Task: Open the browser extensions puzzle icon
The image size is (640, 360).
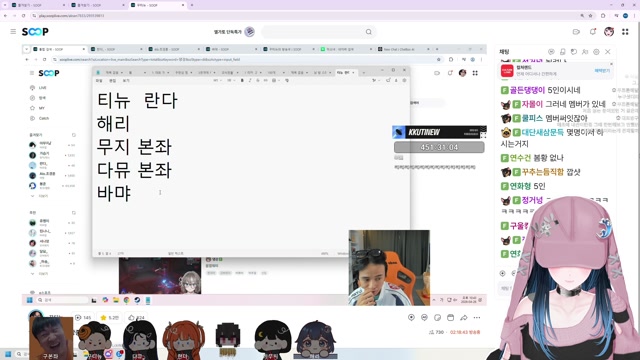Action: [x=603, y=16]
